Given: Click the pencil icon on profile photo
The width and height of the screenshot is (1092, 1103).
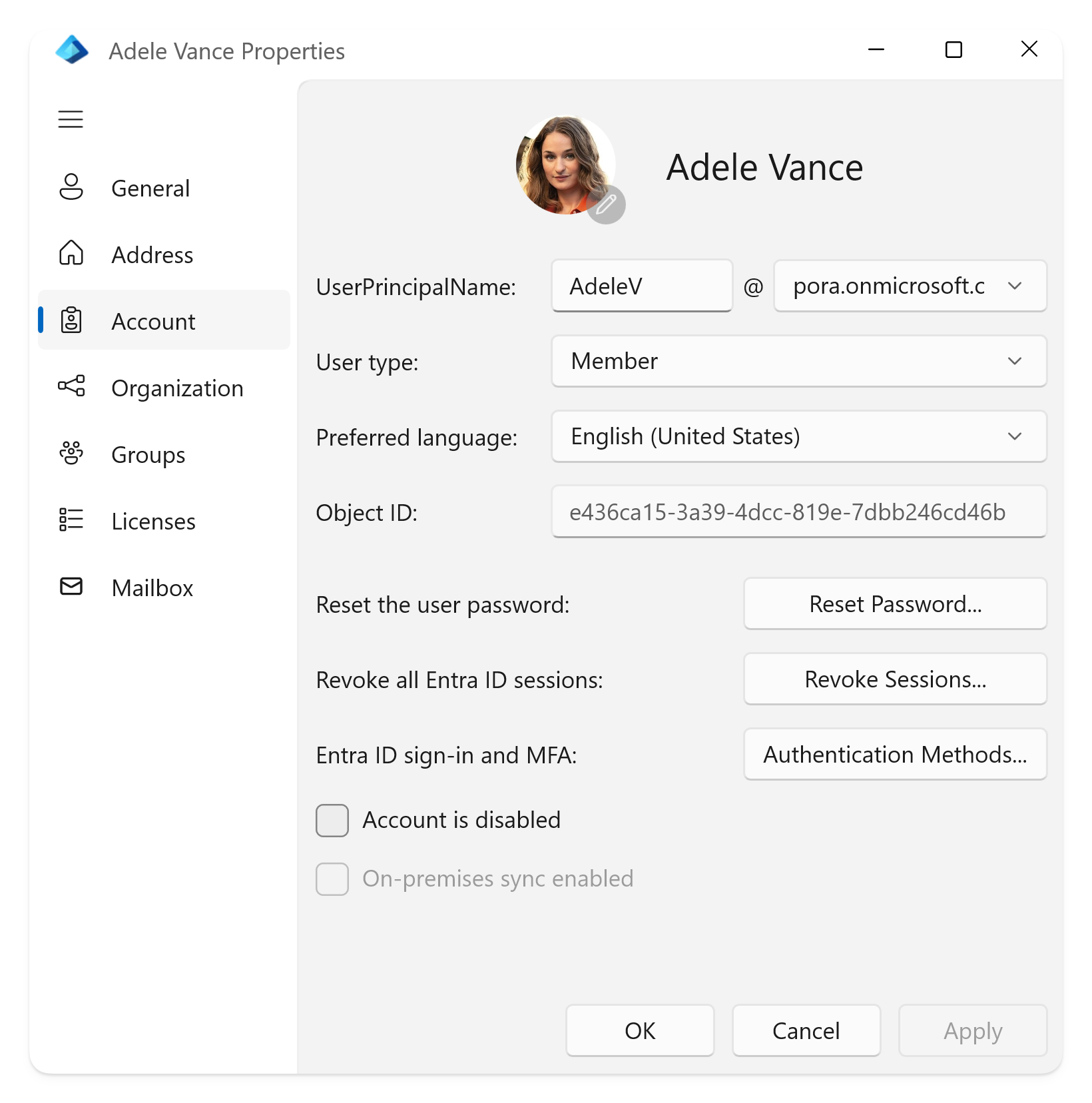Looking at the screenshot, I should tap(606, 205).
